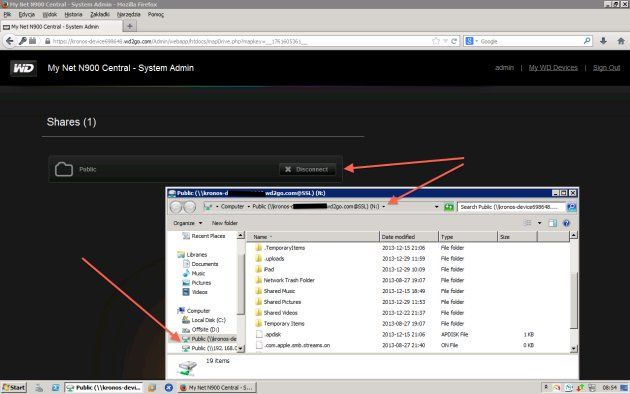Image resolution: width=630 pixels, height=394 pixels.
Task: Open the Widok menu
Action: point(50,14)
